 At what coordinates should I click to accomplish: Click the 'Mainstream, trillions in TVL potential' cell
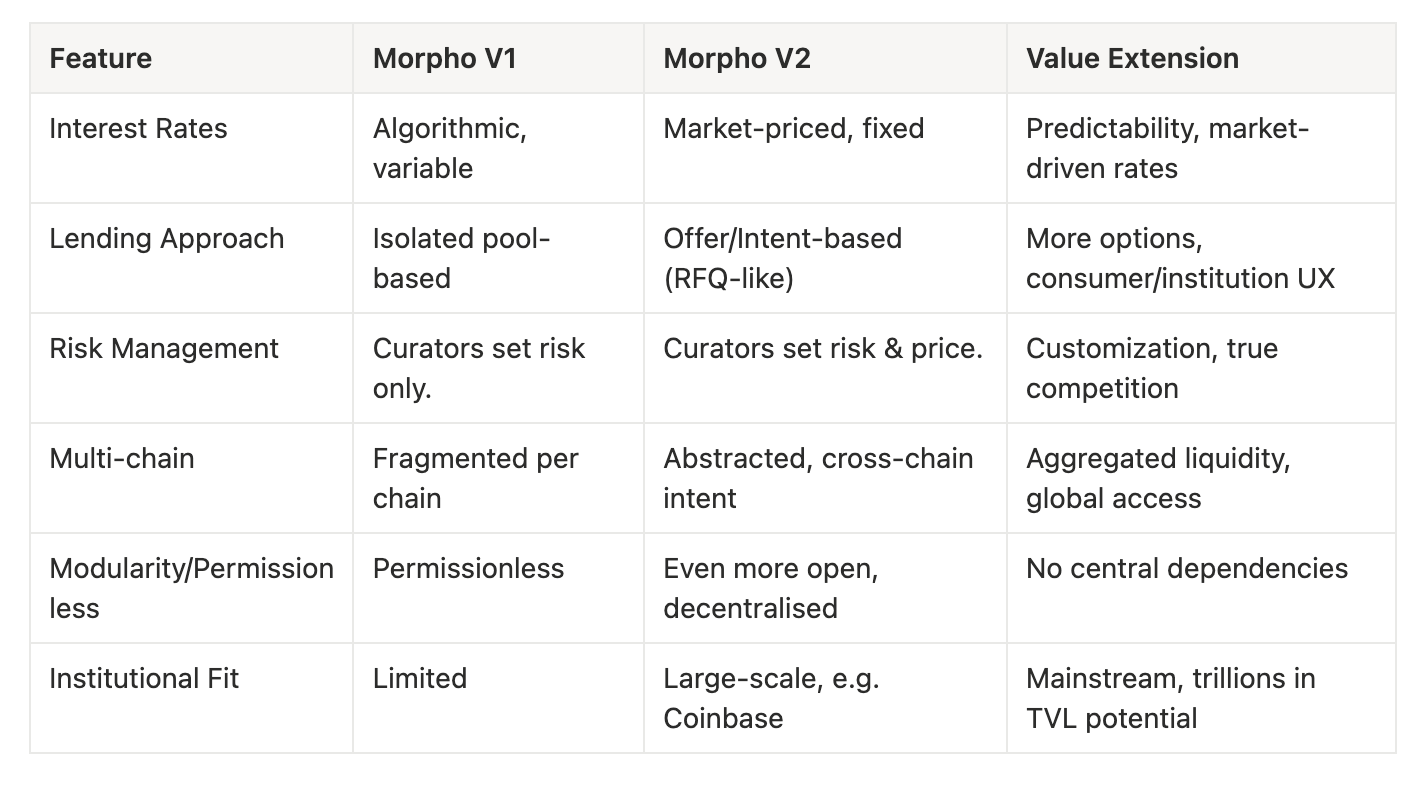click(1170, 698)
